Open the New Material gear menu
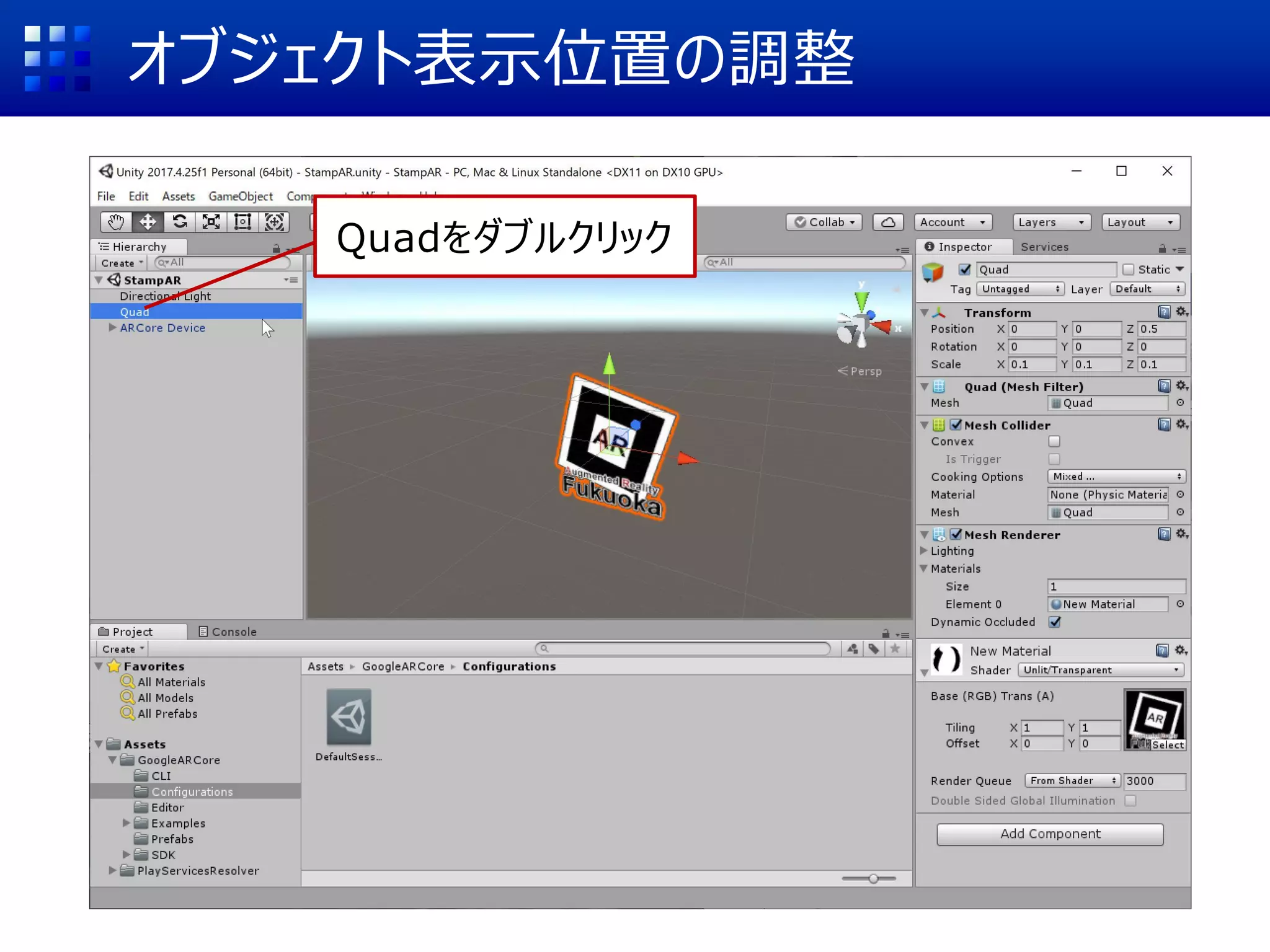The image size is (1270, 952). point(1180,650)
